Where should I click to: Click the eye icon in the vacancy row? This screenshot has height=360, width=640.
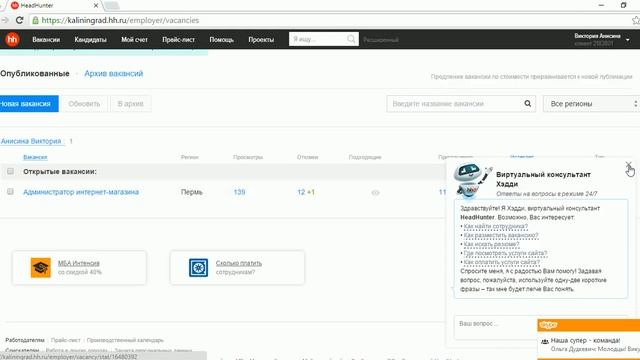tap(375, 193)
